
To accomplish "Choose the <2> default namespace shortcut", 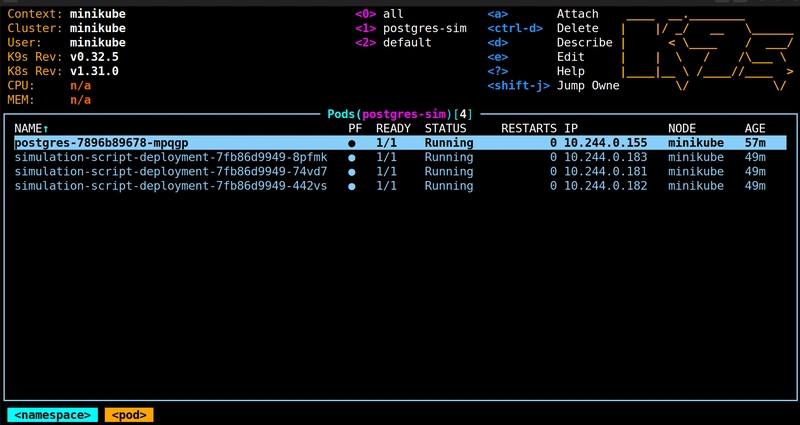I will tap(393, 43).
